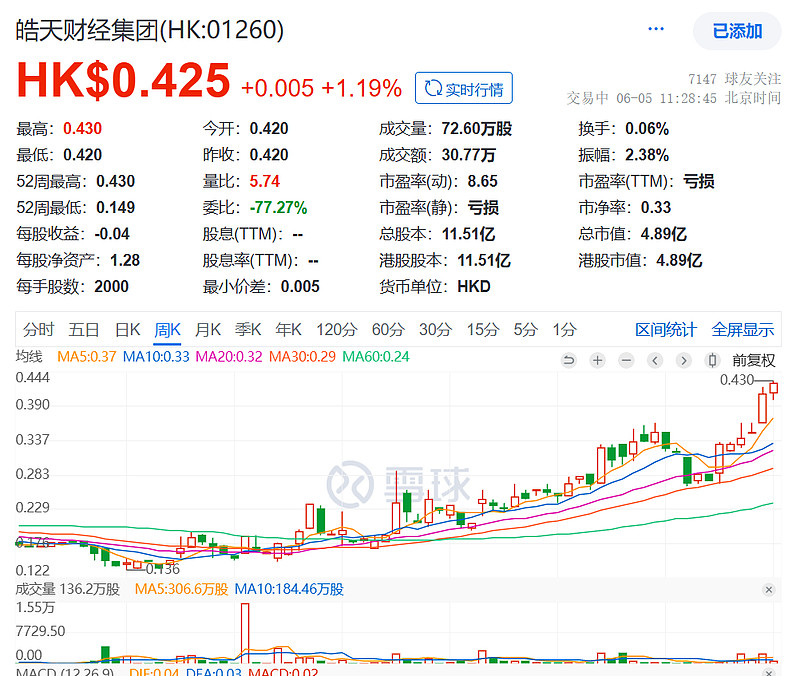The width and height of the screenshot is (800, 676).
Task: Switch to the 五日 chart tab
Action: [x=84, y=330]
